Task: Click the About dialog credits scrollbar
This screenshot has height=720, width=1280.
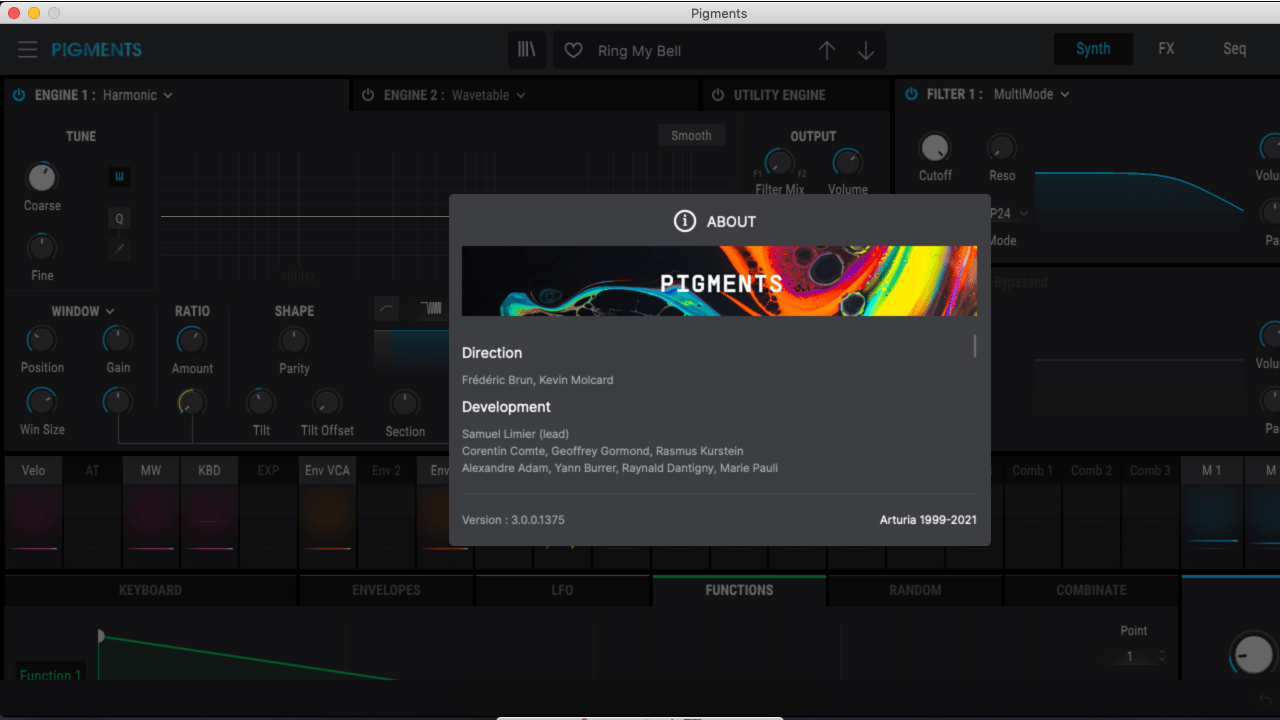Action: pos(975,346)
